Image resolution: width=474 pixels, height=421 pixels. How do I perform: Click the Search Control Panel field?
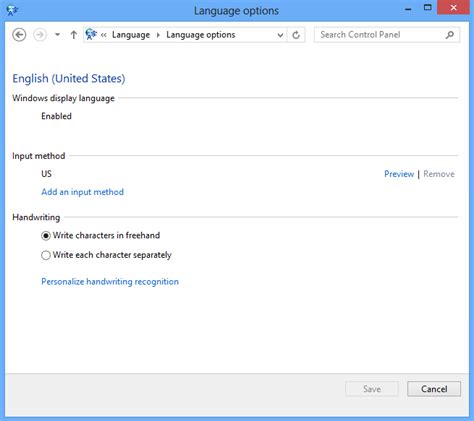click(387, 35)
